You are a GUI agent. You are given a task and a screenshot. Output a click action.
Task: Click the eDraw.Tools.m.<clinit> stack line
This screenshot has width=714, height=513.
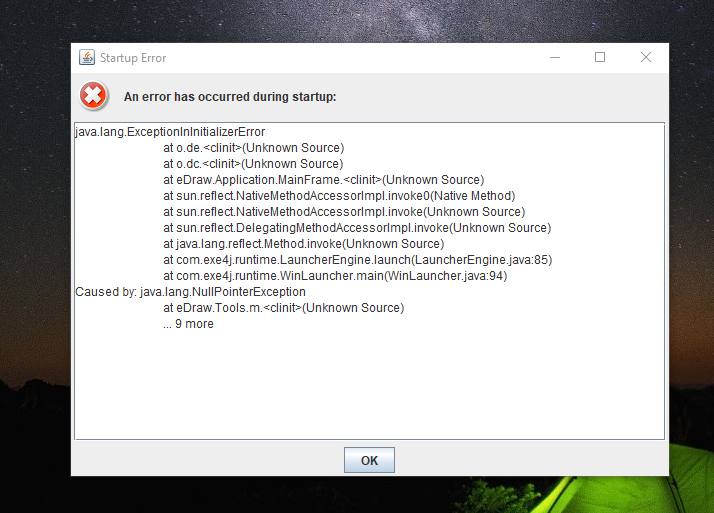284,308
